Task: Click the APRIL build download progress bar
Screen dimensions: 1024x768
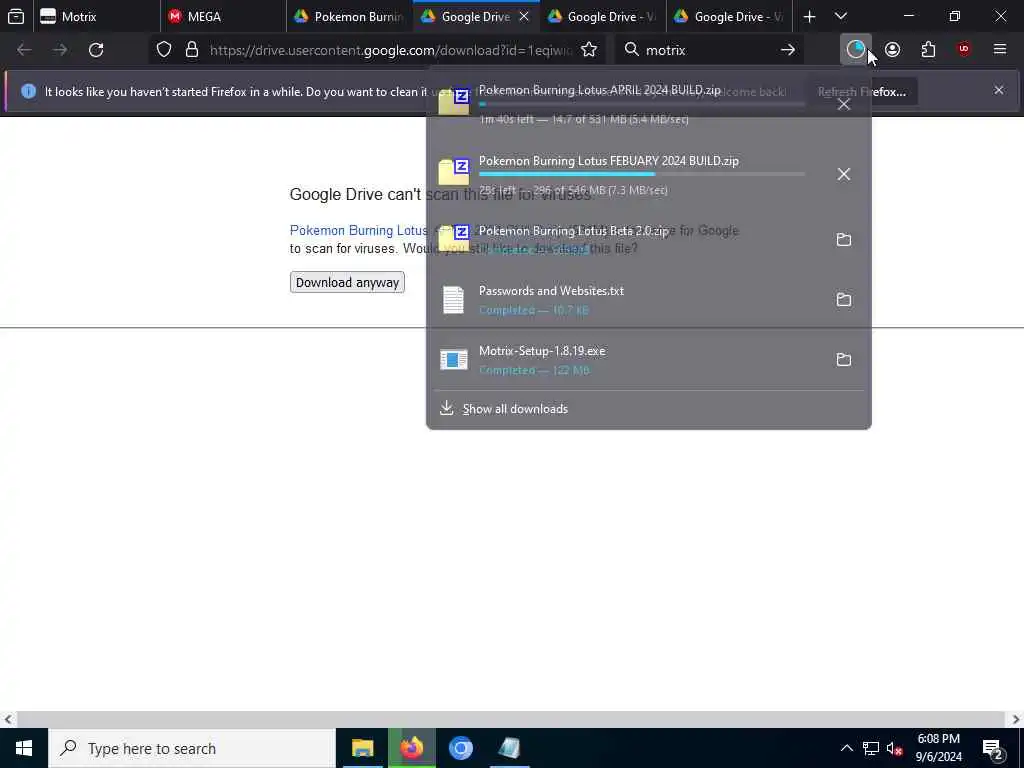Action: click(x=642, y=104)
